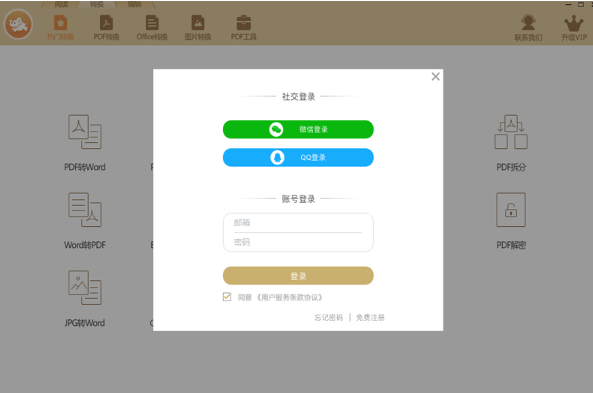
Task: Open the 图片转换 toolbar section
Action: pyautogui.click(x=198, y=28)
